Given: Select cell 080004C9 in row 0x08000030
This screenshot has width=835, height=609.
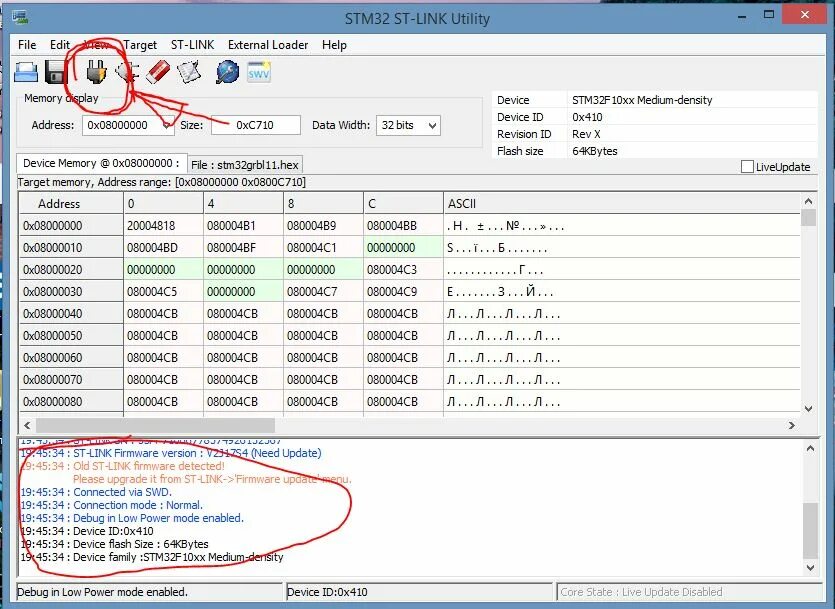Looking at the screenshot, I should [403, 292].
